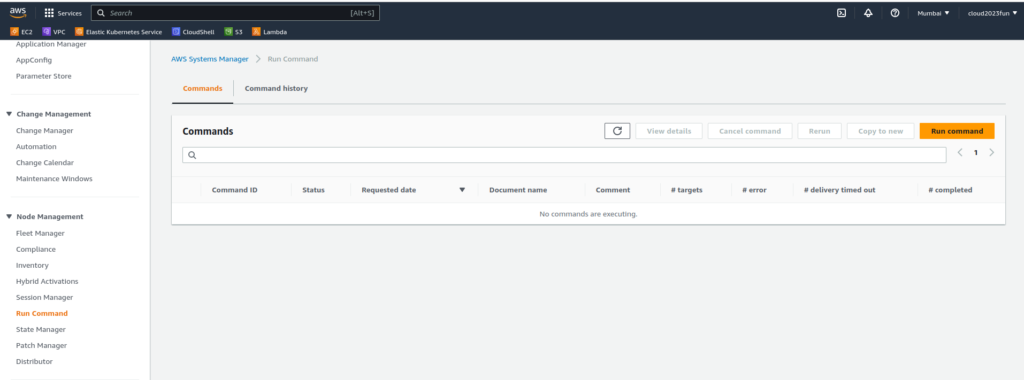Click the Cancel command button
The height and width of the screenshot is (380, 1024).
[750, 131]
